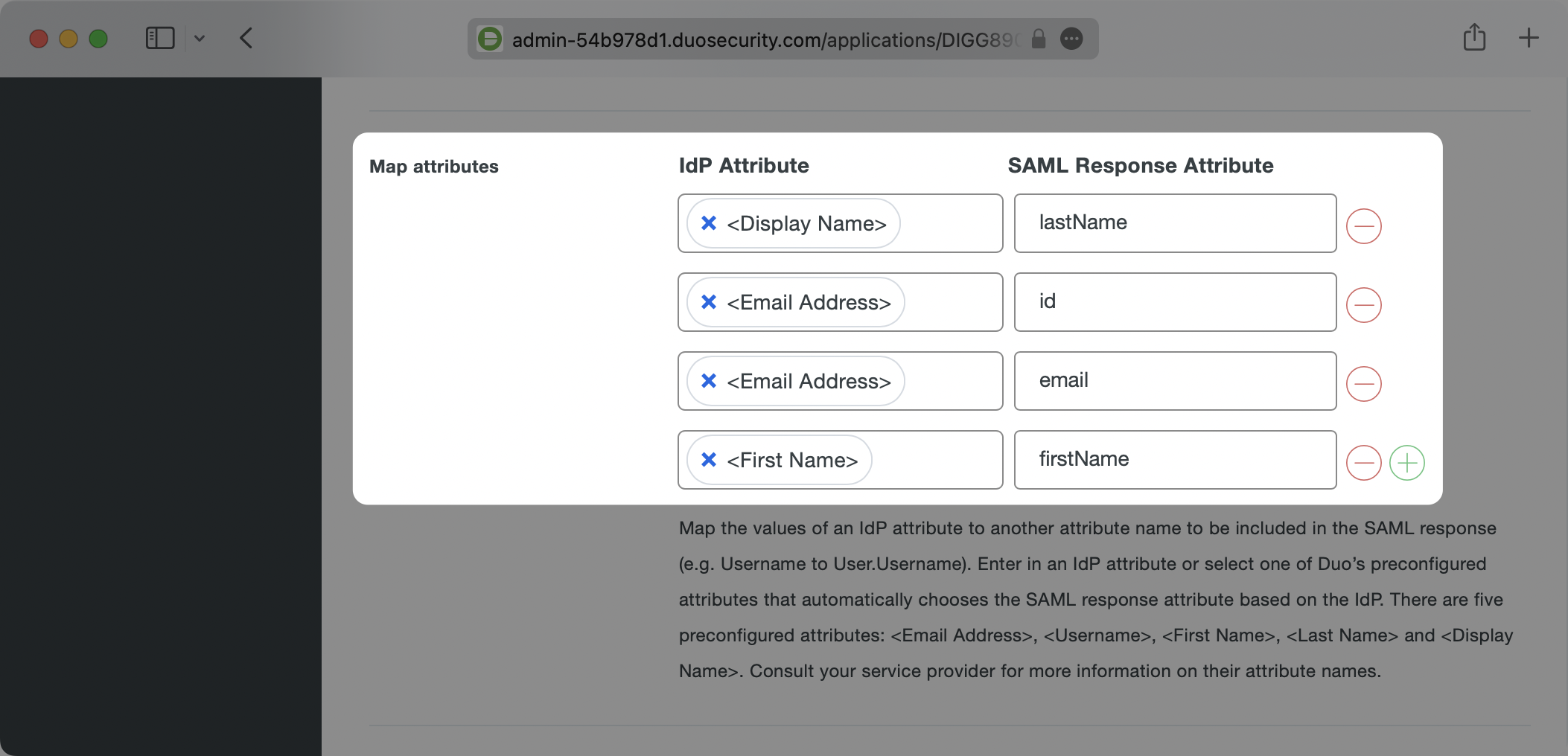Expand the sidebar options chevron in toolbar
The width and height of the screenshot is (1568, 756).
pos(200,38)
